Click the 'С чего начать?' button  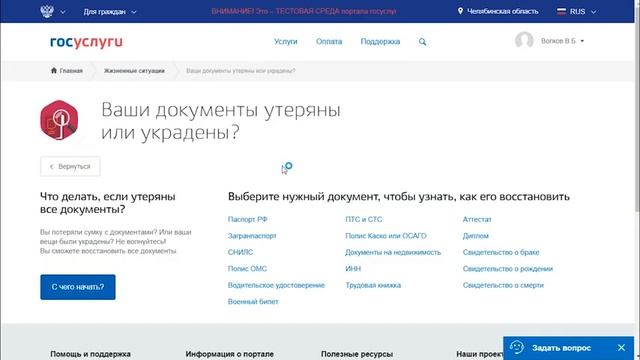pos(78,287)
